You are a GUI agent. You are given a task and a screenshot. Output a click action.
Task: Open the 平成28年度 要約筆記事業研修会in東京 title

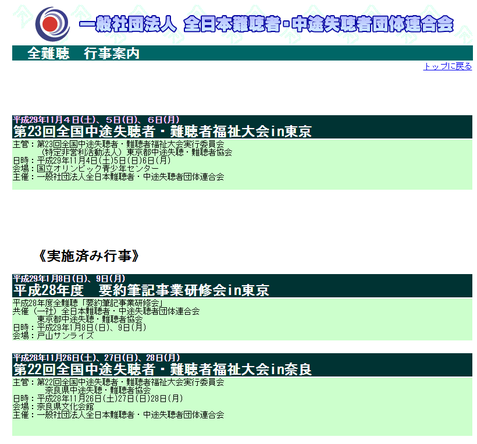[141, 290]
